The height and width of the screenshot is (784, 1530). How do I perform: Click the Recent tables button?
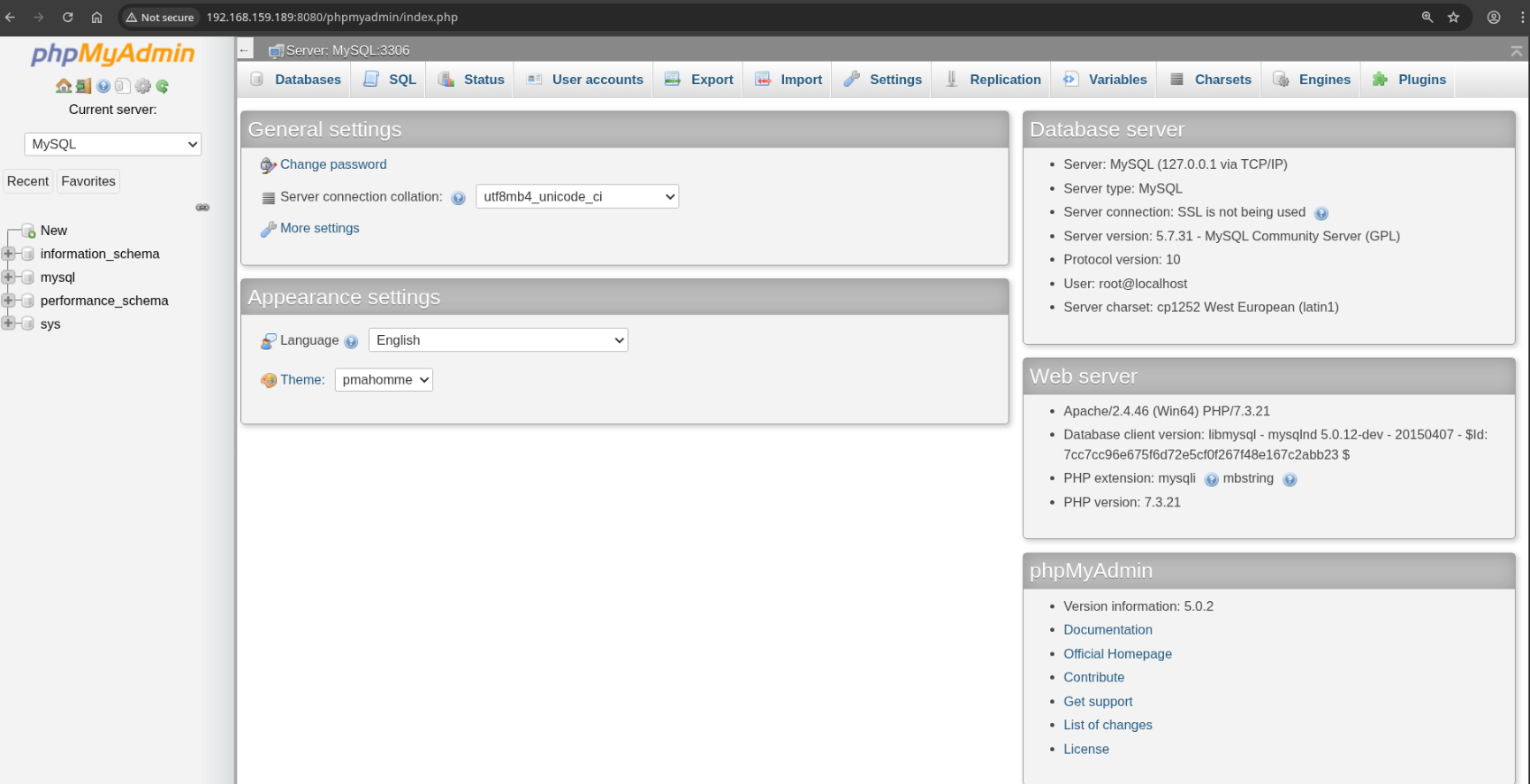coord(28,181)
